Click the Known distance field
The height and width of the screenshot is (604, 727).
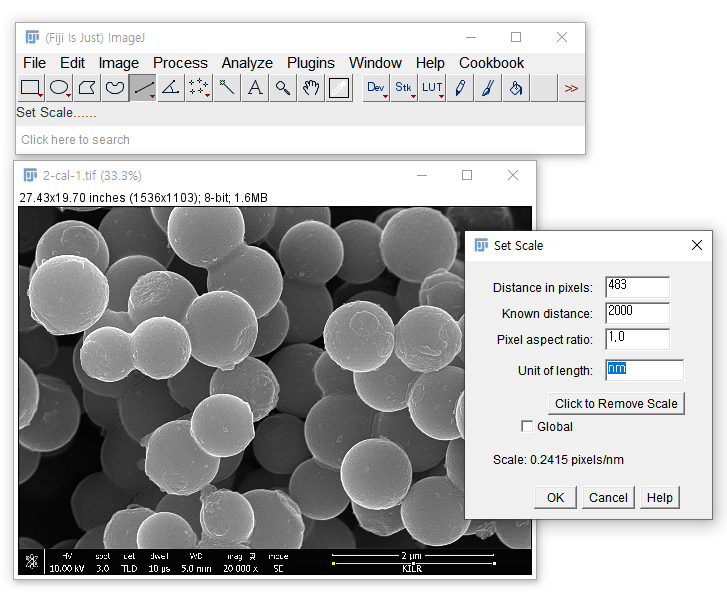pos(638,312)
